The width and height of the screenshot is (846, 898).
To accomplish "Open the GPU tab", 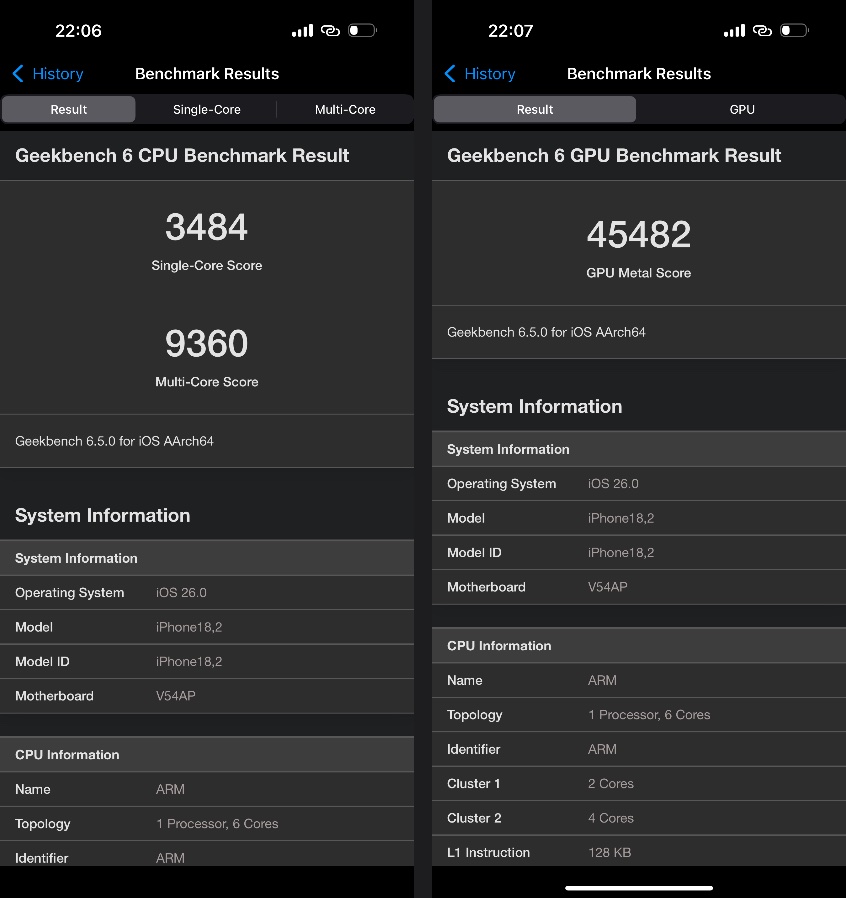I will pos(741,110).
